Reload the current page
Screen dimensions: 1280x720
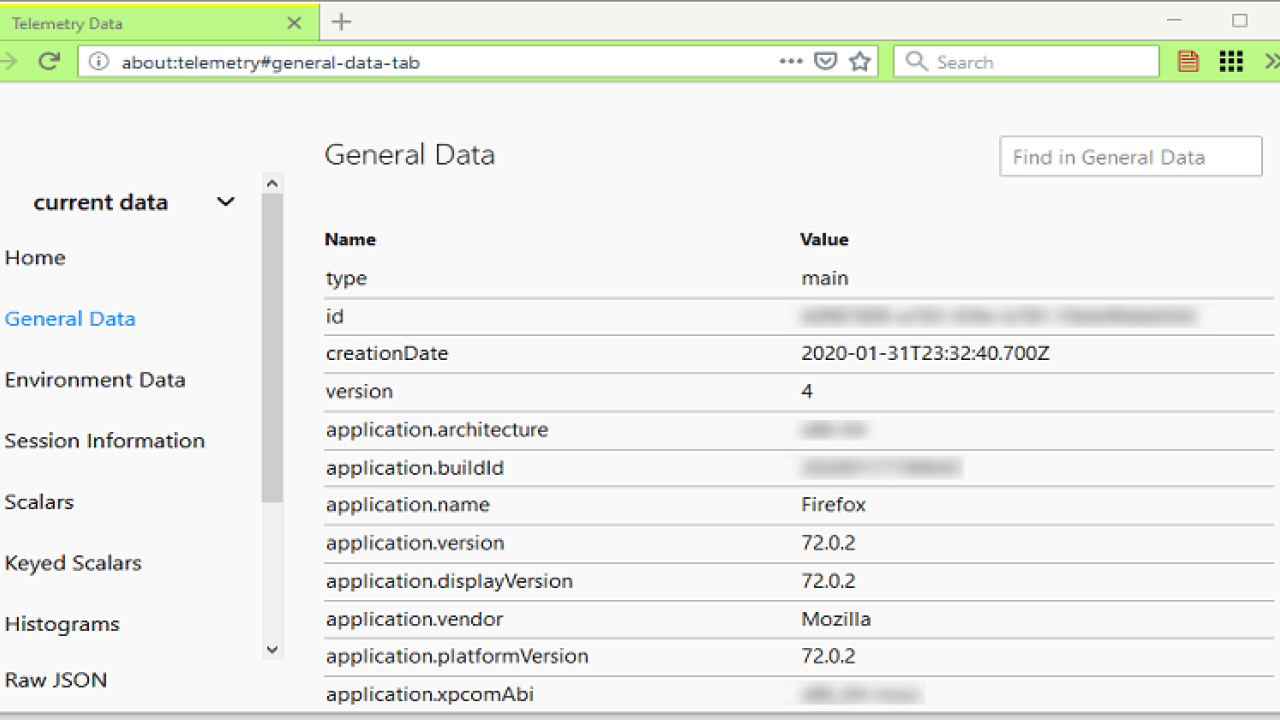[49, 62]
